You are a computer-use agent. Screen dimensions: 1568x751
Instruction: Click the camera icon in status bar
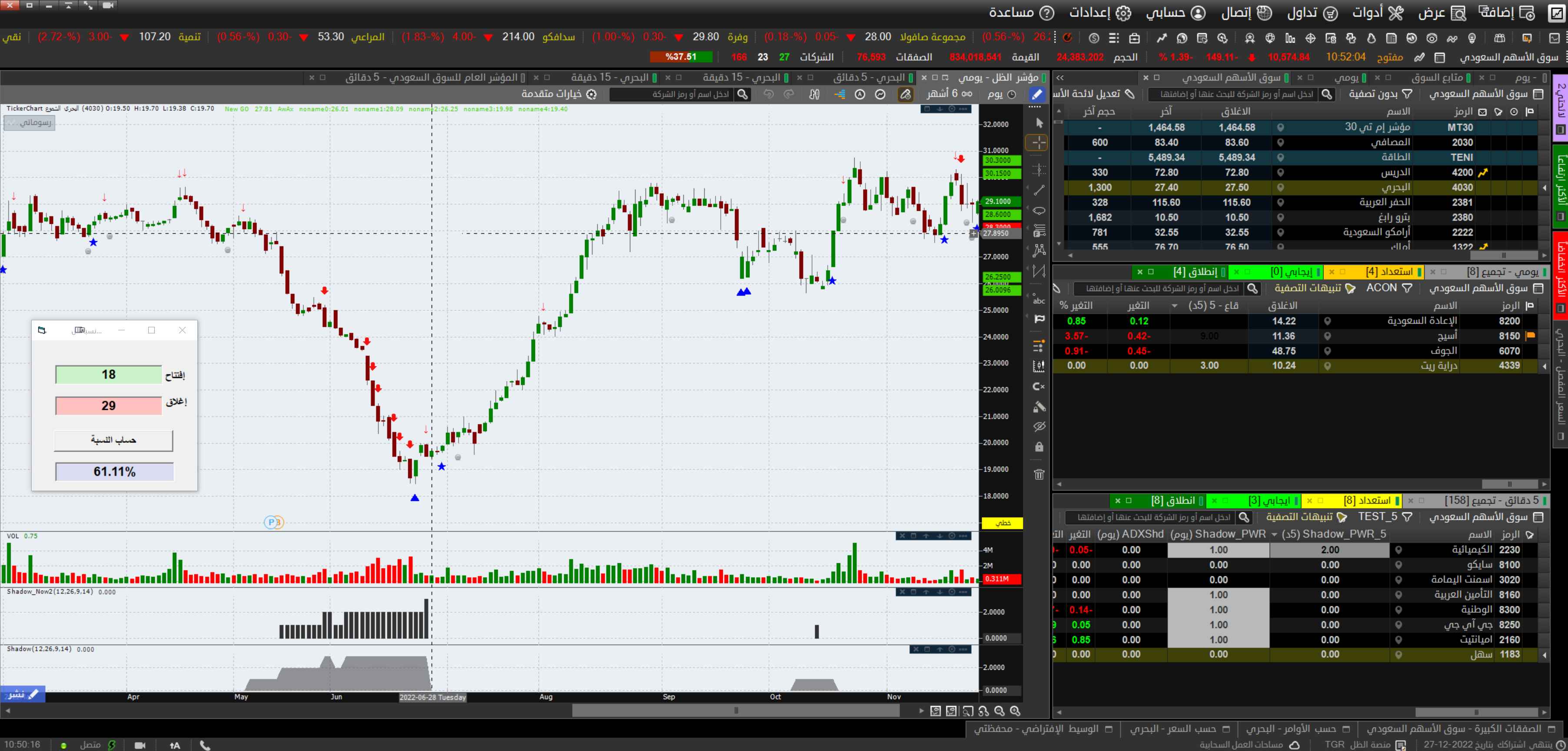point(140,745)
